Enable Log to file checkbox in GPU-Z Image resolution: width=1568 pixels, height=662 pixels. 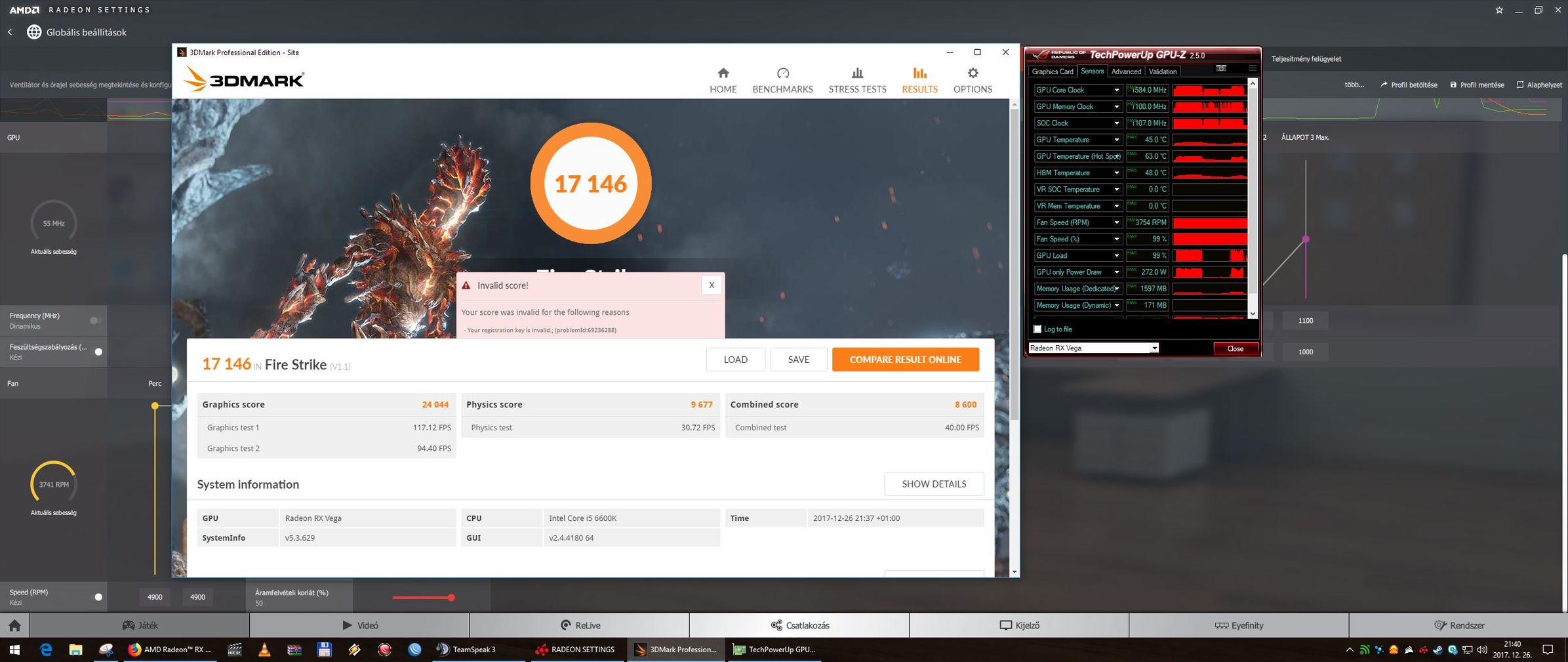(x=1037, y=329)
